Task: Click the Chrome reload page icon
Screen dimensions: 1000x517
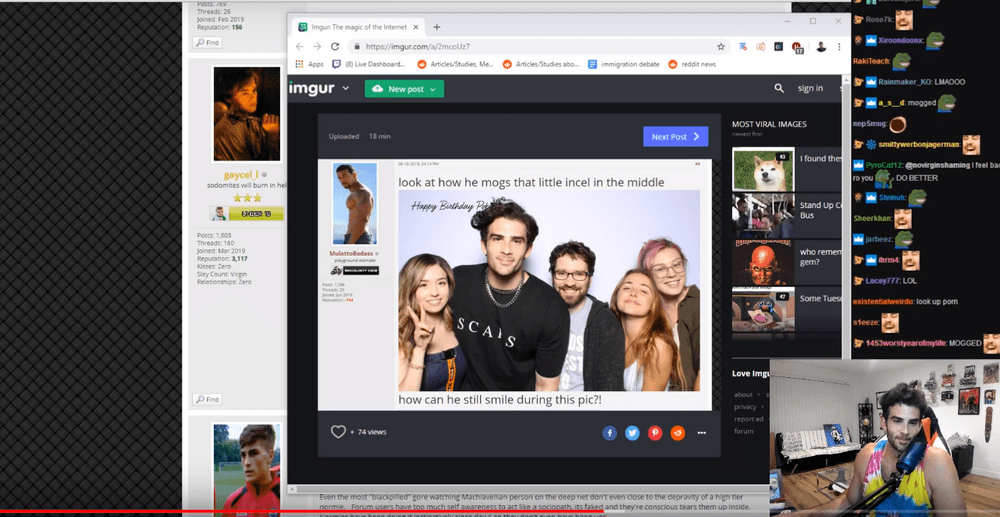Action: (x=335, y=47)
